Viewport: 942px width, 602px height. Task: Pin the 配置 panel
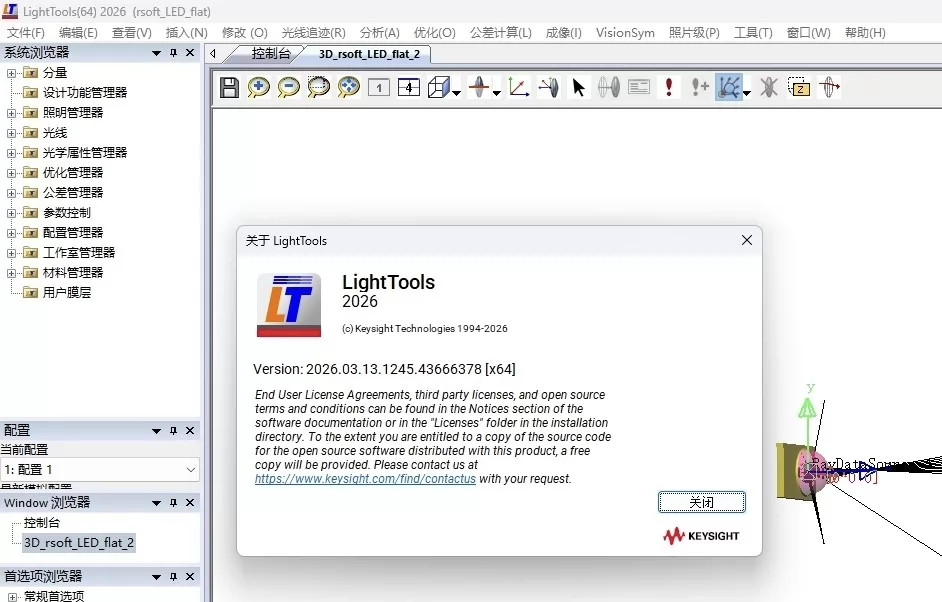[173, 431]
